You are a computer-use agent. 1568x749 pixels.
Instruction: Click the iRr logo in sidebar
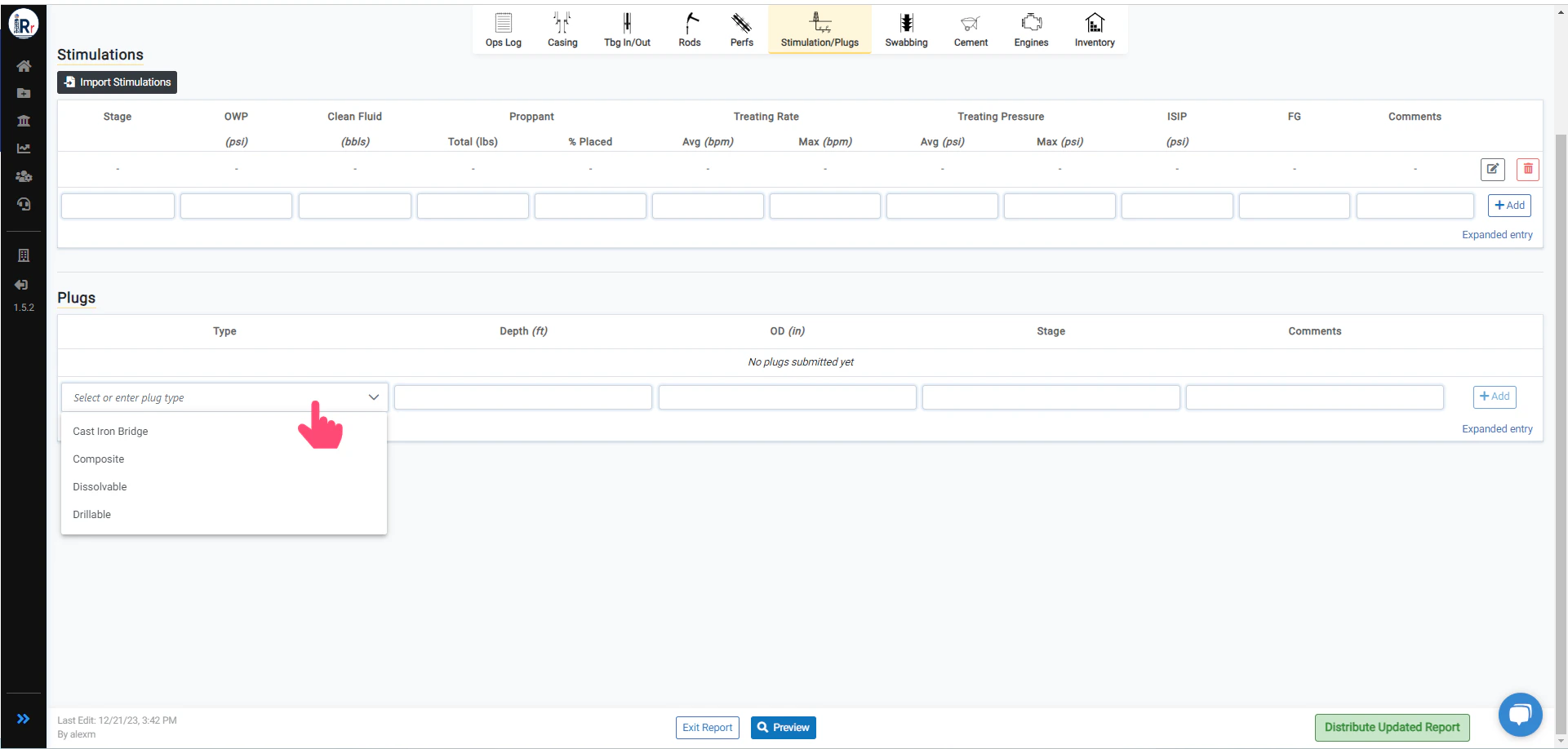pyautogui.click(x=24, y=24)
